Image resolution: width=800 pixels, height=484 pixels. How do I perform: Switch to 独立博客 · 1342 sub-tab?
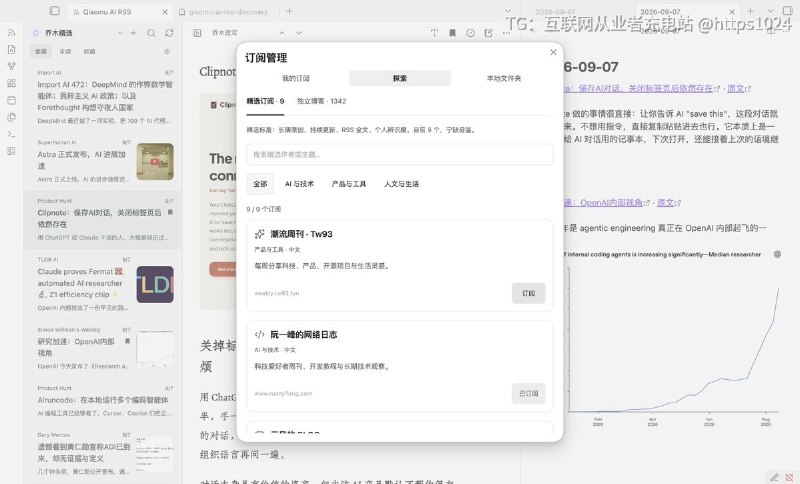coord(321,101)
